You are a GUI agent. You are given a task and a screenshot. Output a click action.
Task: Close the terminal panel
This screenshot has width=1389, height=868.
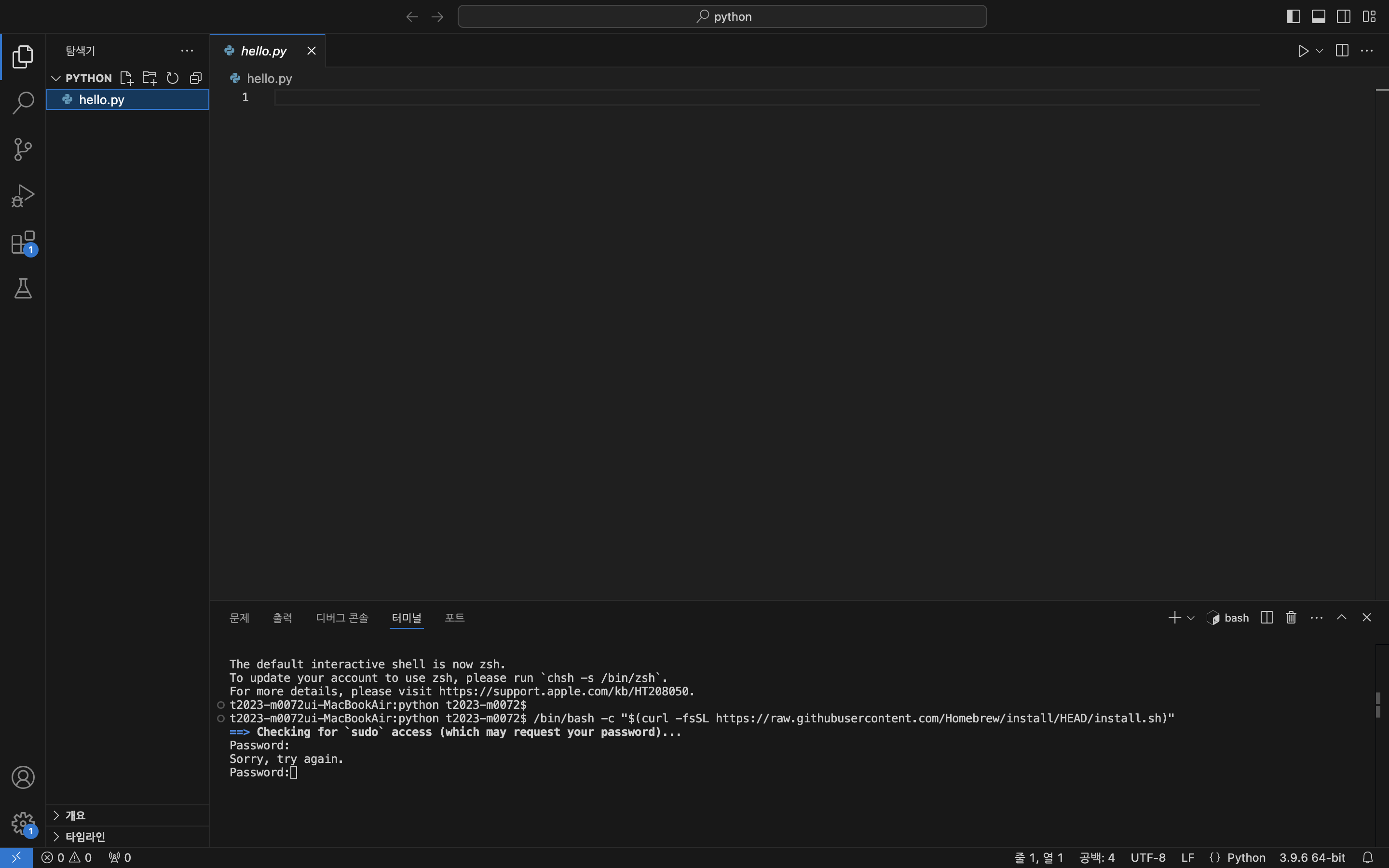pos(1367,617)
